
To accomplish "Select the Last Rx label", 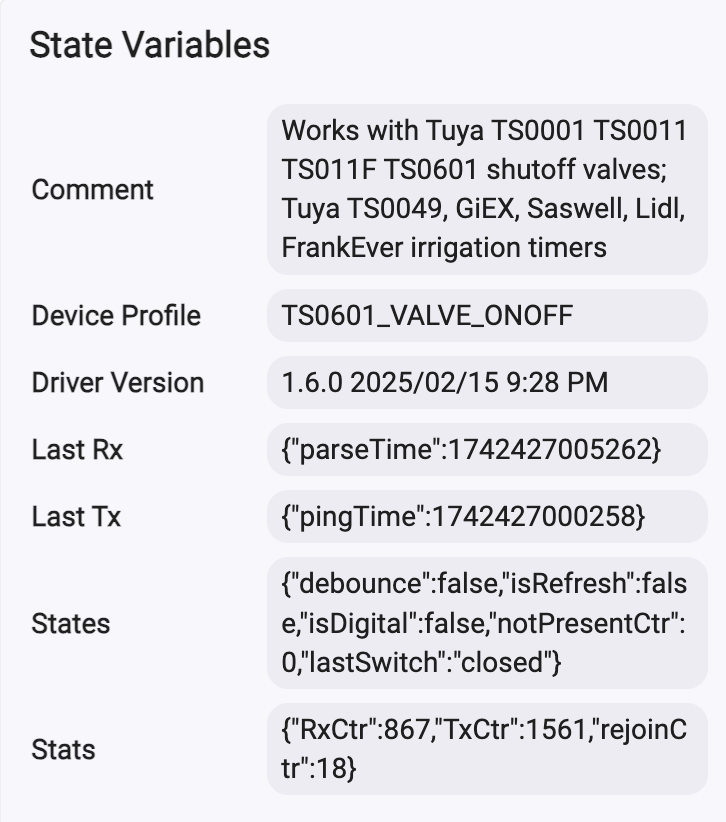I will click(77, 450).
